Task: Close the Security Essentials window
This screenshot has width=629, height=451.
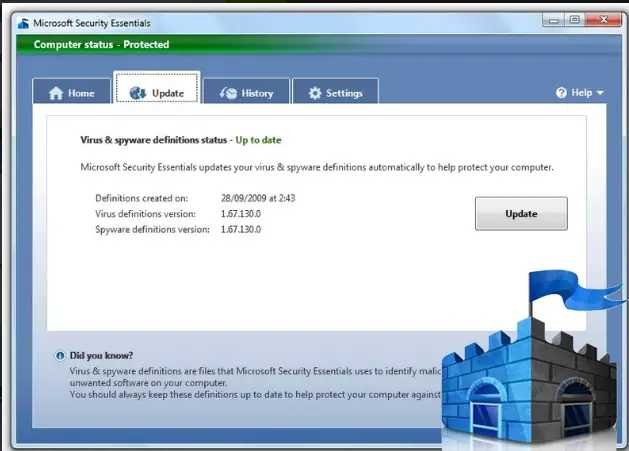Action: coord(603,20)
